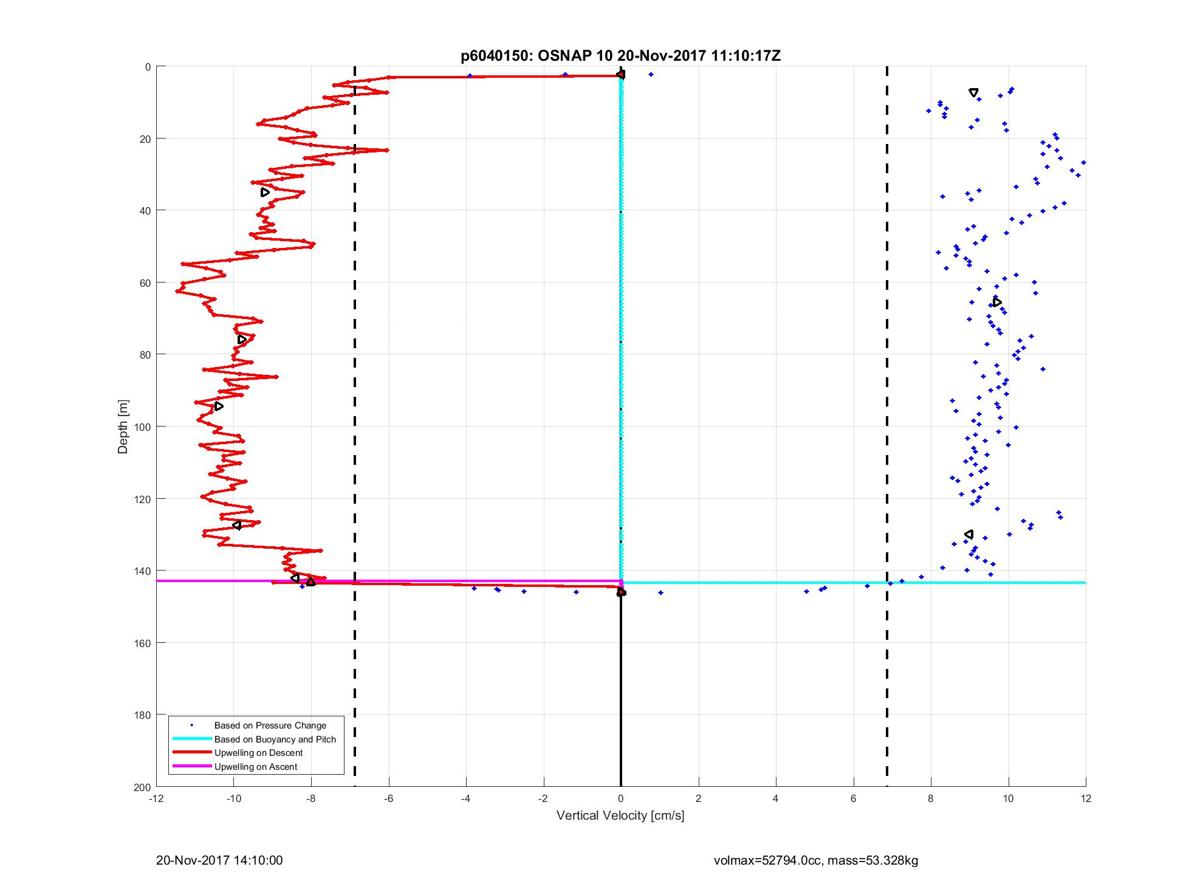The image size is (1200, 885).
Task: Select 'Based on Buoyancy and Pitch' legend entry
Action: [x=275, y=739]
